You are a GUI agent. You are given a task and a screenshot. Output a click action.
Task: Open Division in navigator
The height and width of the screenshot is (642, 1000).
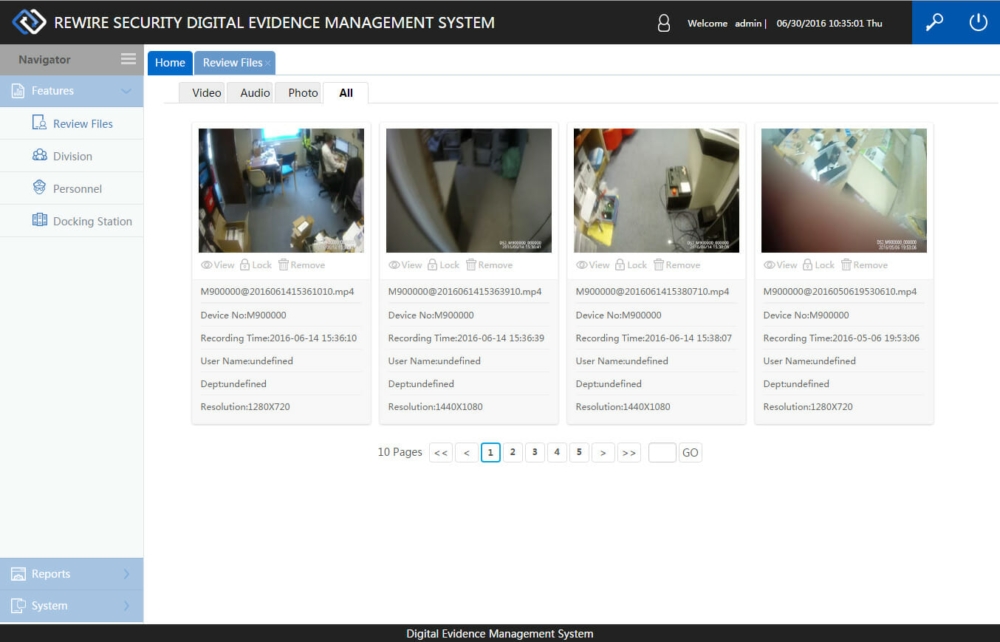pos(71,156)
